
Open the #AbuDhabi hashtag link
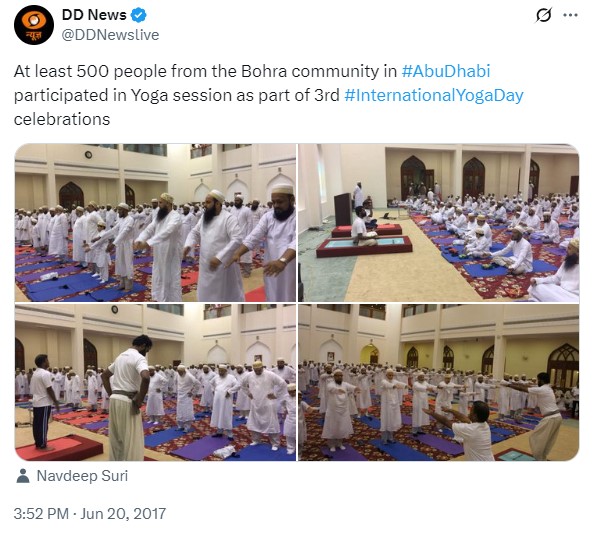[446, 71]
